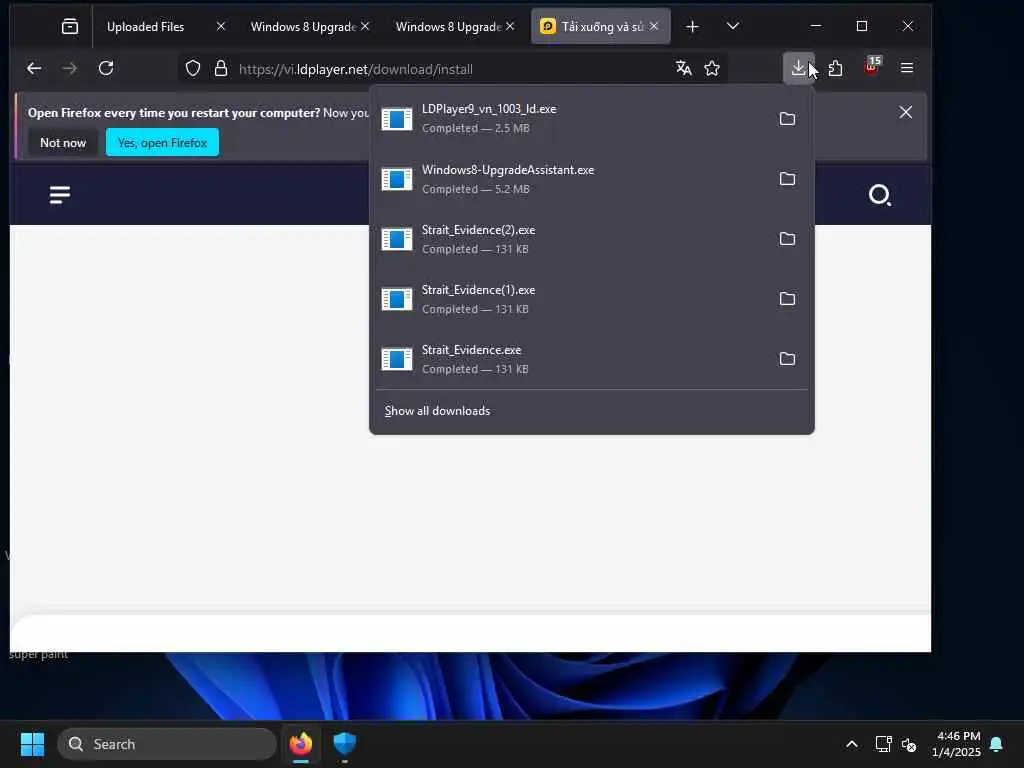1024x768 pixels.
Task: Show hidden system tray icons
Action: [852, 744]
